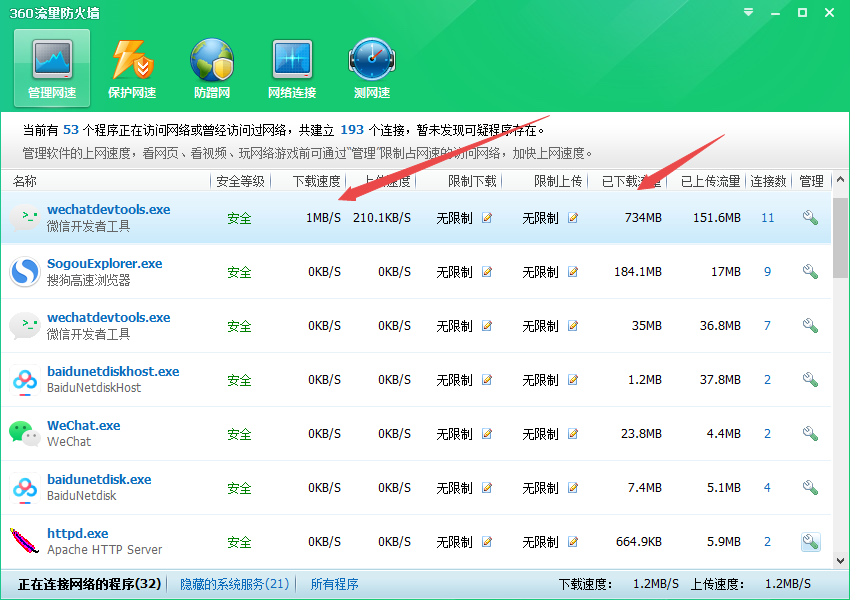Switch to 隐藏的系统服务(21) tab
The height and width of the screenshot is (600, 850).
[x=234, y=584]
